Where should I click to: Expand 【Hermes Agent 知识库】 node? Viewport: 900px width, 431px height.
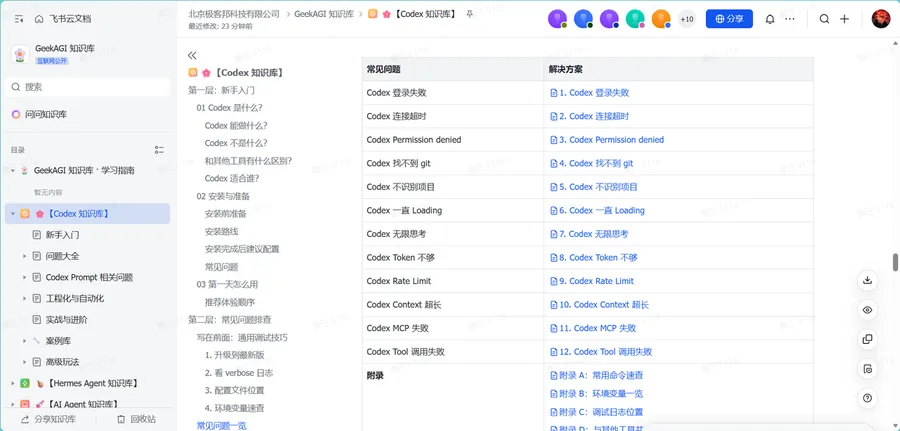click(x=13, y=383)
